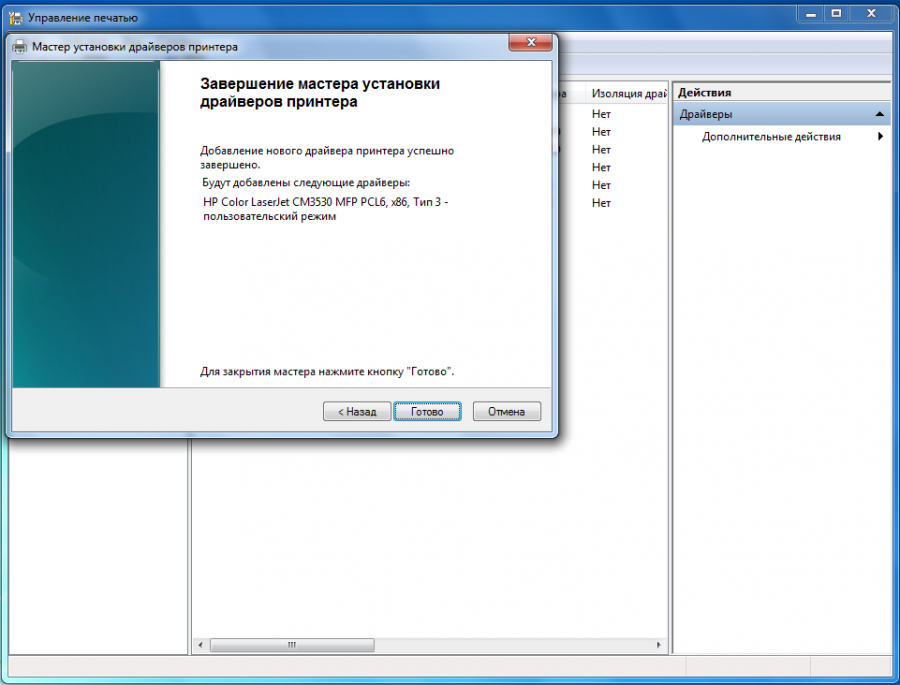The width and height of the screenshot is (900, 685).
Task: Click the Изоляция драйвера column header
Action: (629, 93)
